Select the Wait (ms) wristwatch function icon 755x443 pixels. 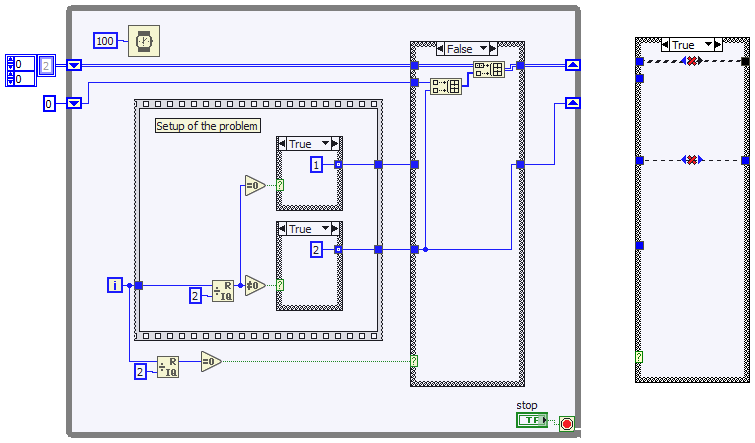click(x=144, y=41)
